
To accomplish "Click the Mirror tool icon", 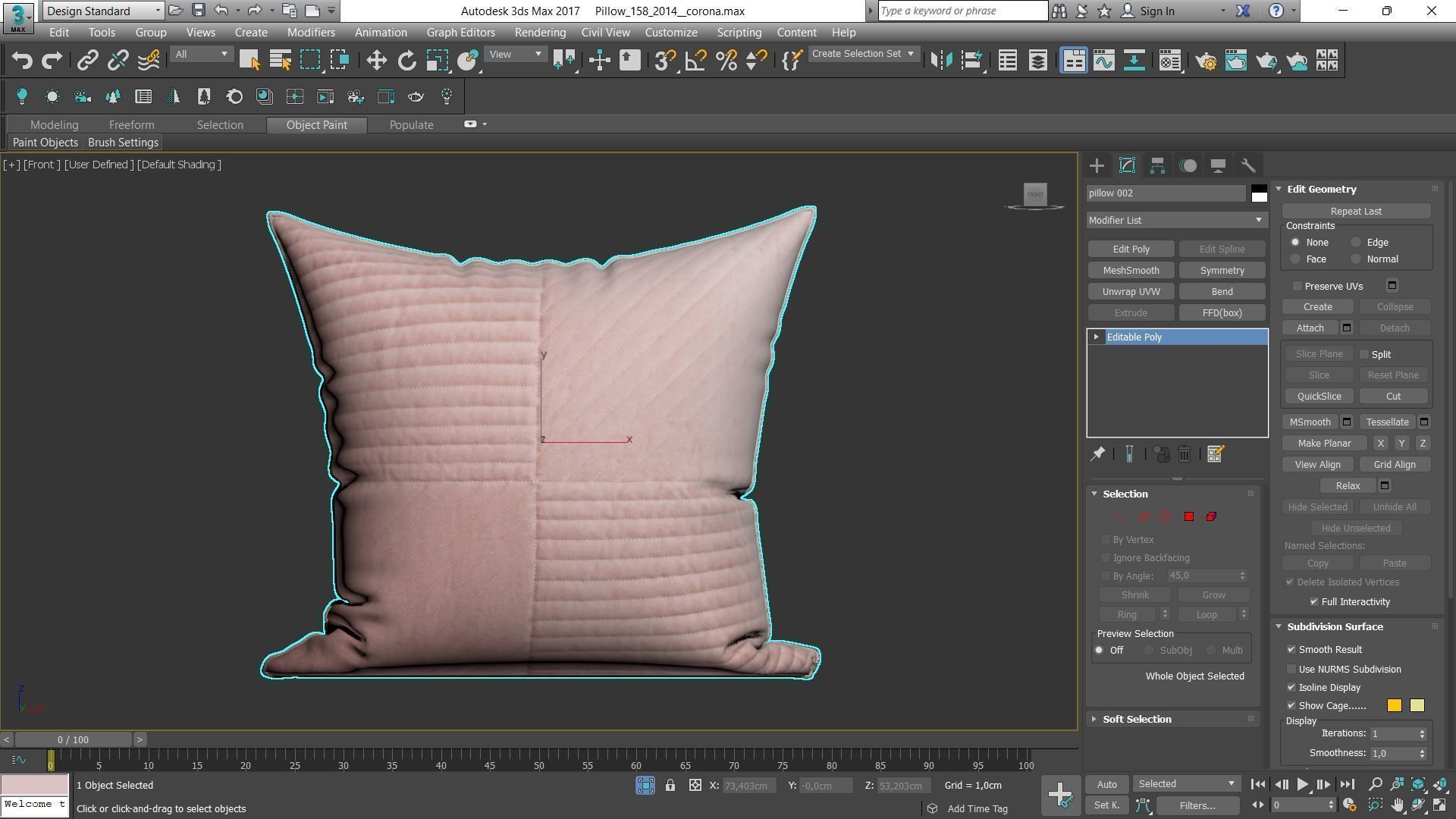I will 941,61.
